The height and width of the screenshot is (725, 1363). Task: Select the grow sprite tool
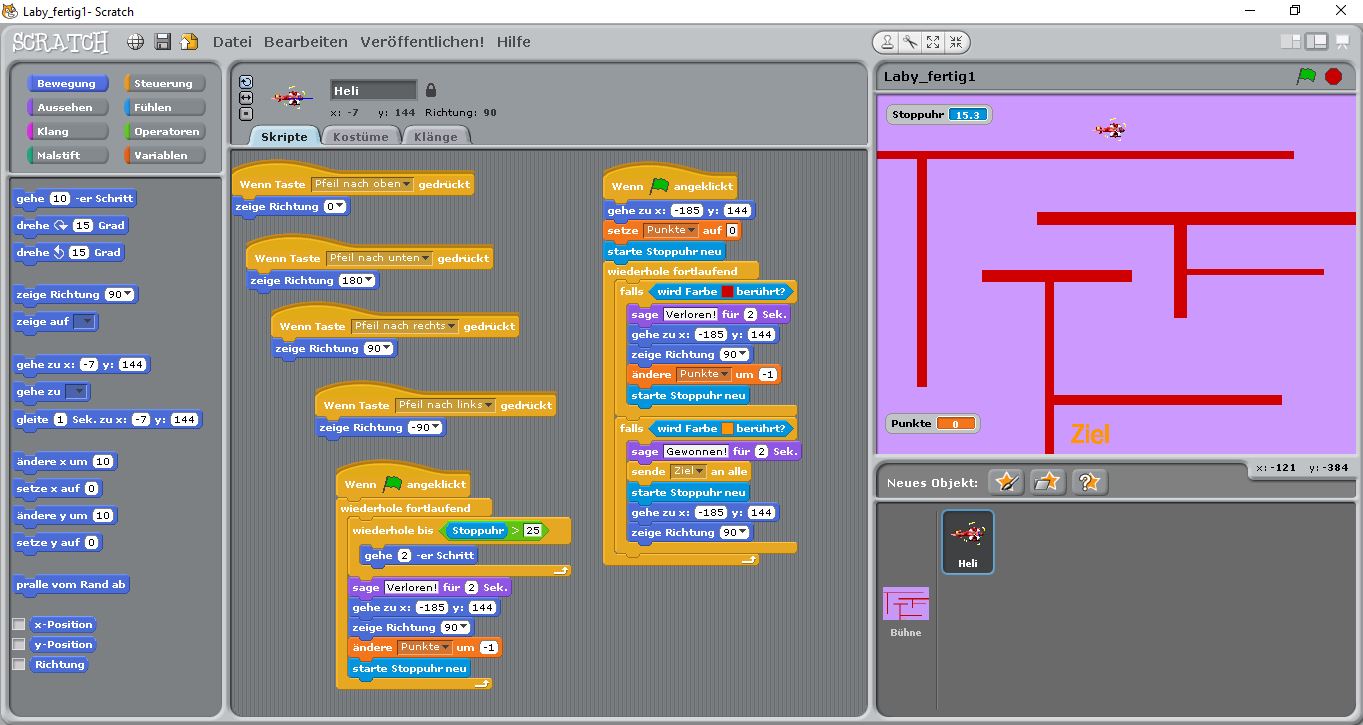tap(933, 42)
